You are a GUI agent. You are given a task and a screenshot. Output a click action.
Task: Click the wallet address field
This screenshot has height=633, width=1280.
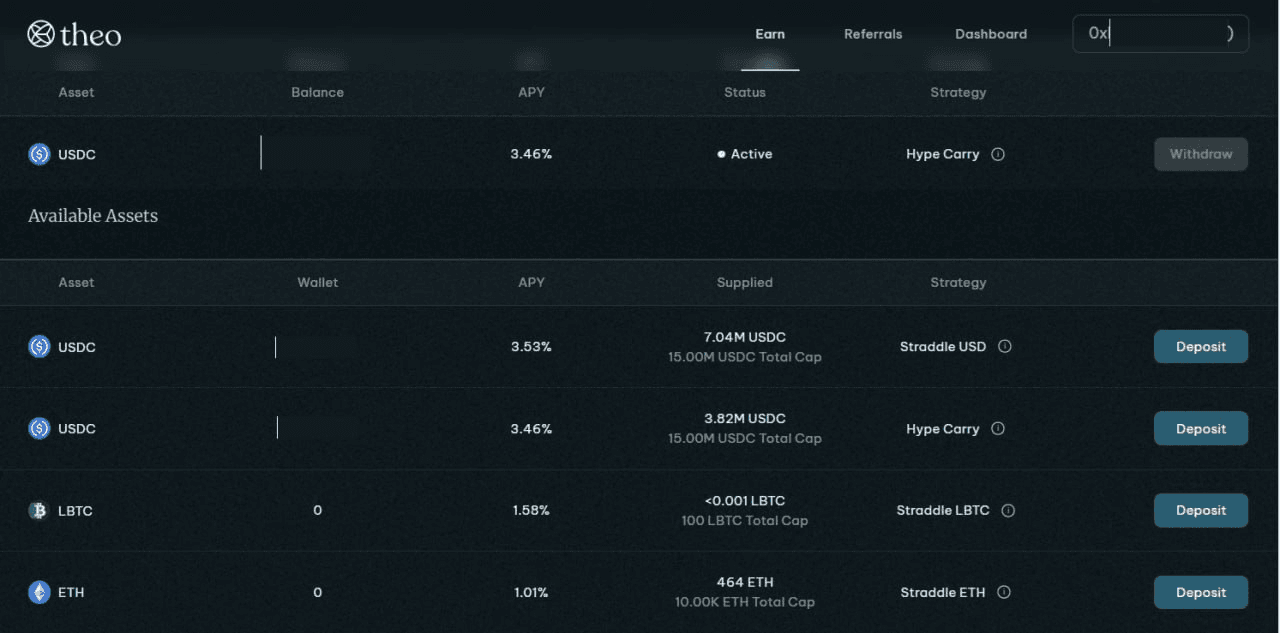click(x=1160, y=34)
